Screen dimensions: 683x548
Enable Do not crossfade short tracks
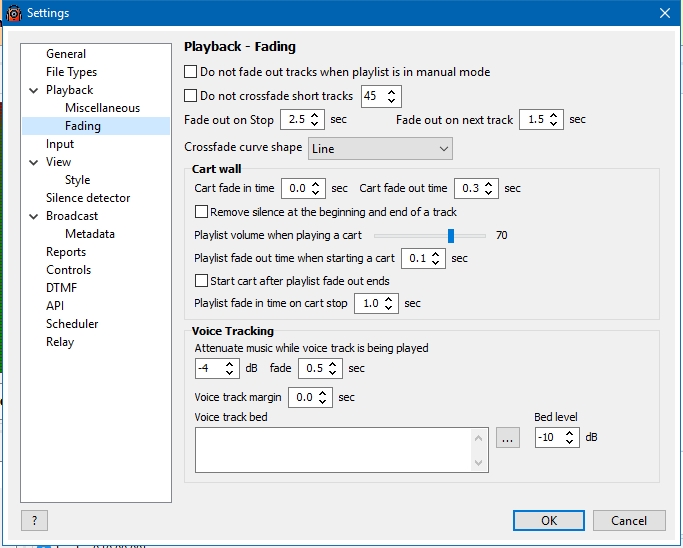coord(191,96)
